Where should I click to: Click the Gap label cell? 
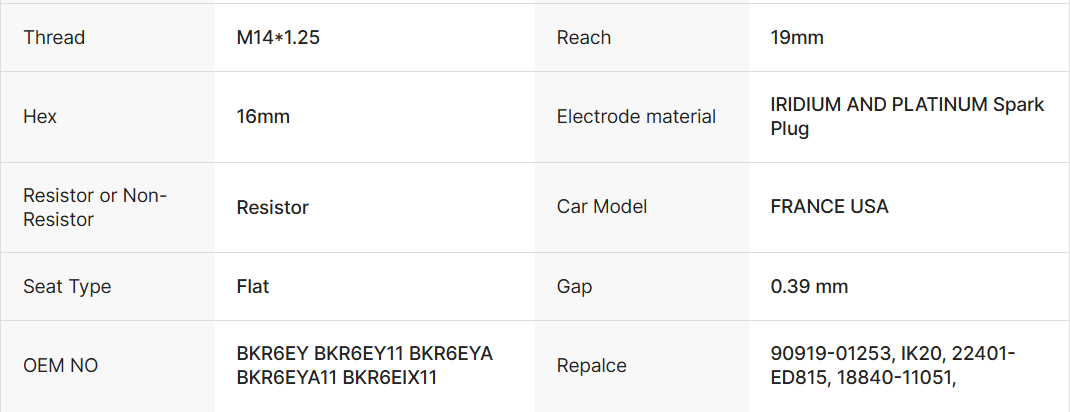tap(574, 287)
